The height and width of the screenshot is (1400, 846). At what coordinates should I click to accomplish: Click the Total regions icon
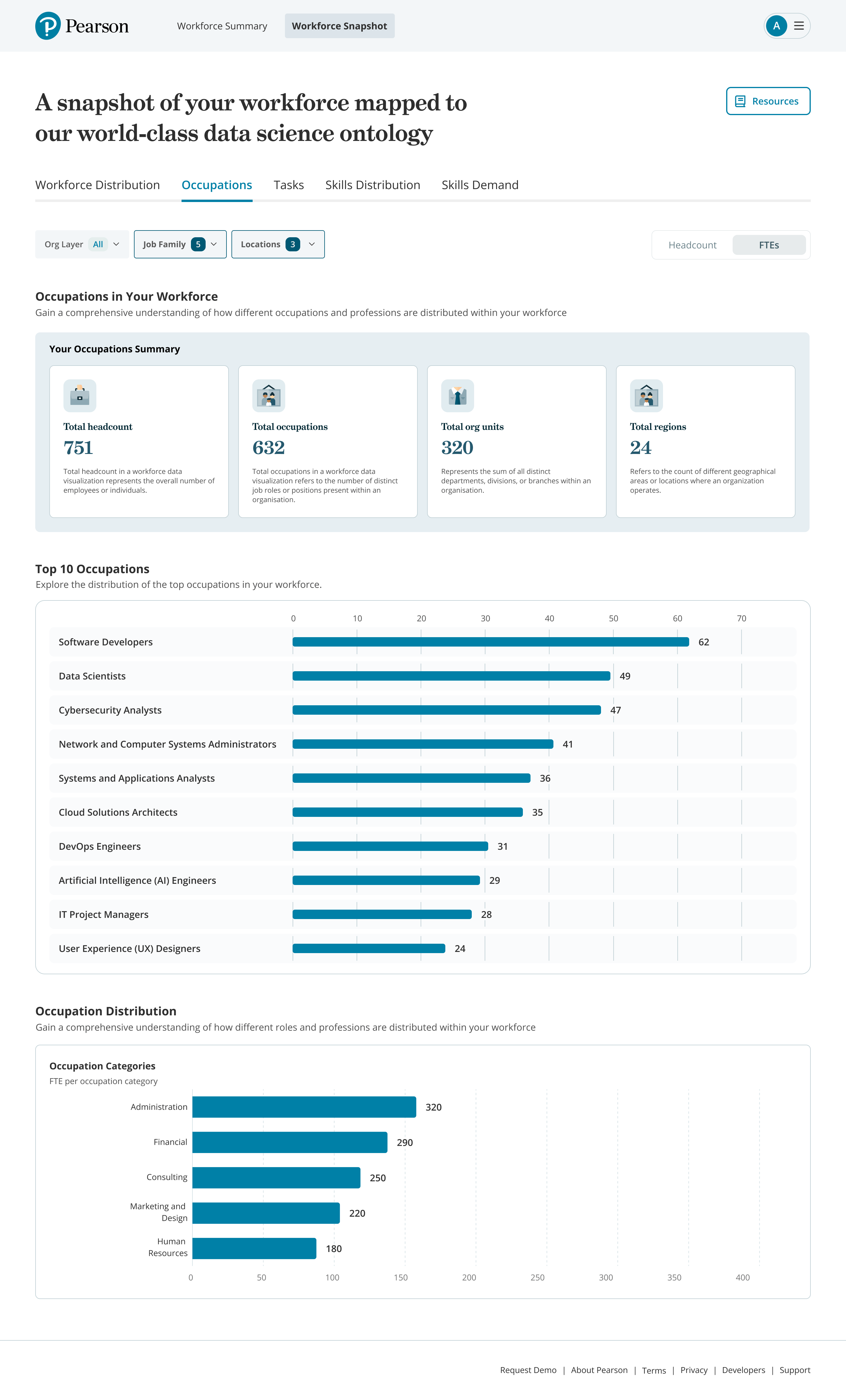pos(646,396)
